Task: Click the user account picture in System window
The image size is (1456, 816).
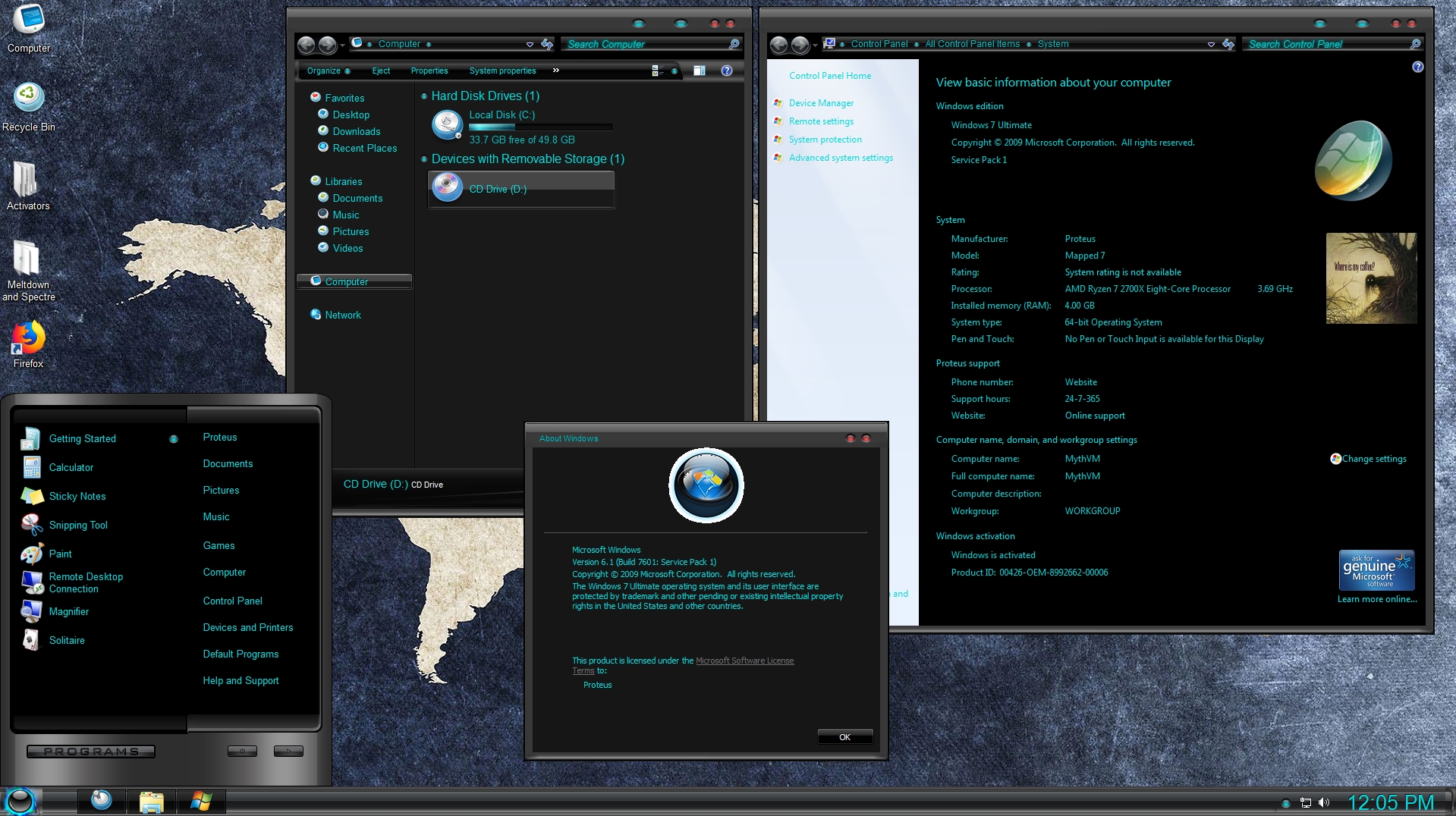Action: [x=1371, y=278]
